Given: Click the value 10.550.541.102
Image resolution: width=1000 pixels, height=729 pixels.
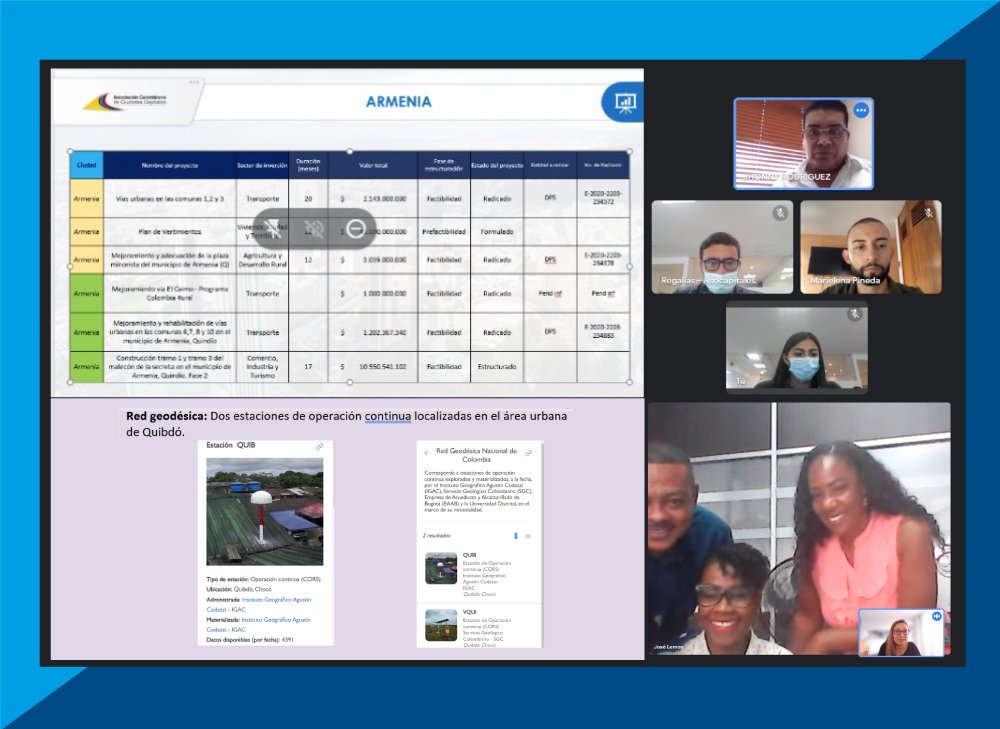Looking at the screenshot, I should (x=383, y=367).
